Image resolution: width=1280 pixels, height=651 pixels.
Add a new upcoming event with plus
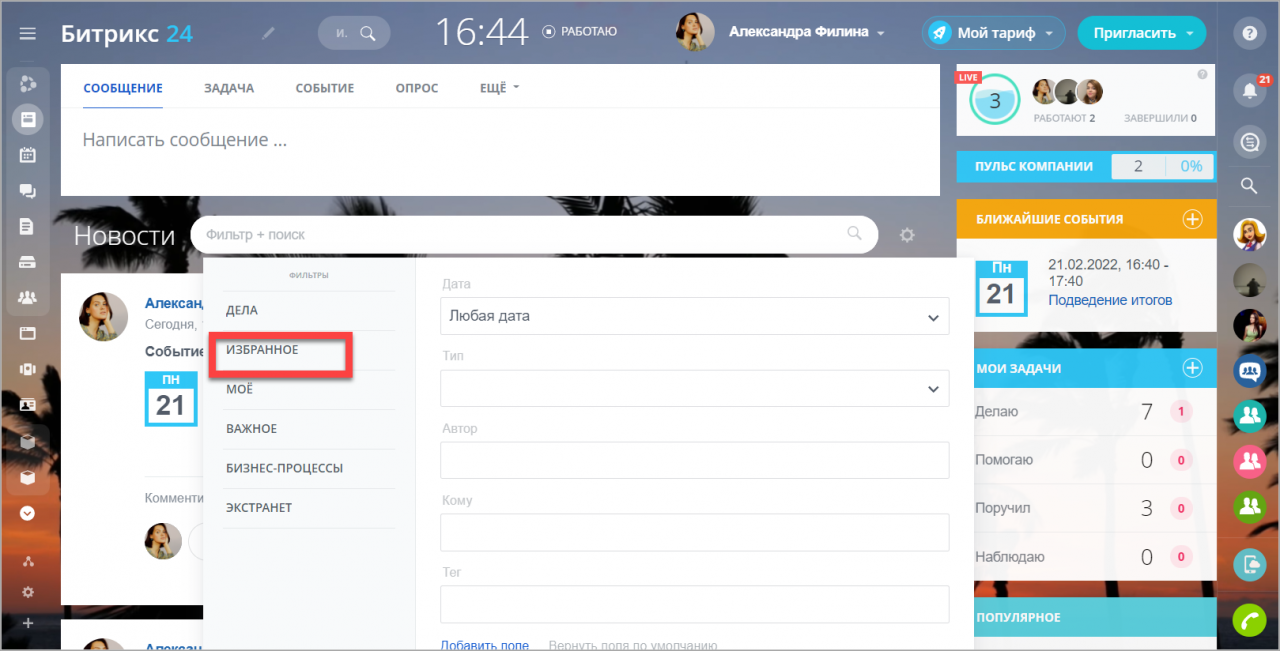coord(1192,219)
